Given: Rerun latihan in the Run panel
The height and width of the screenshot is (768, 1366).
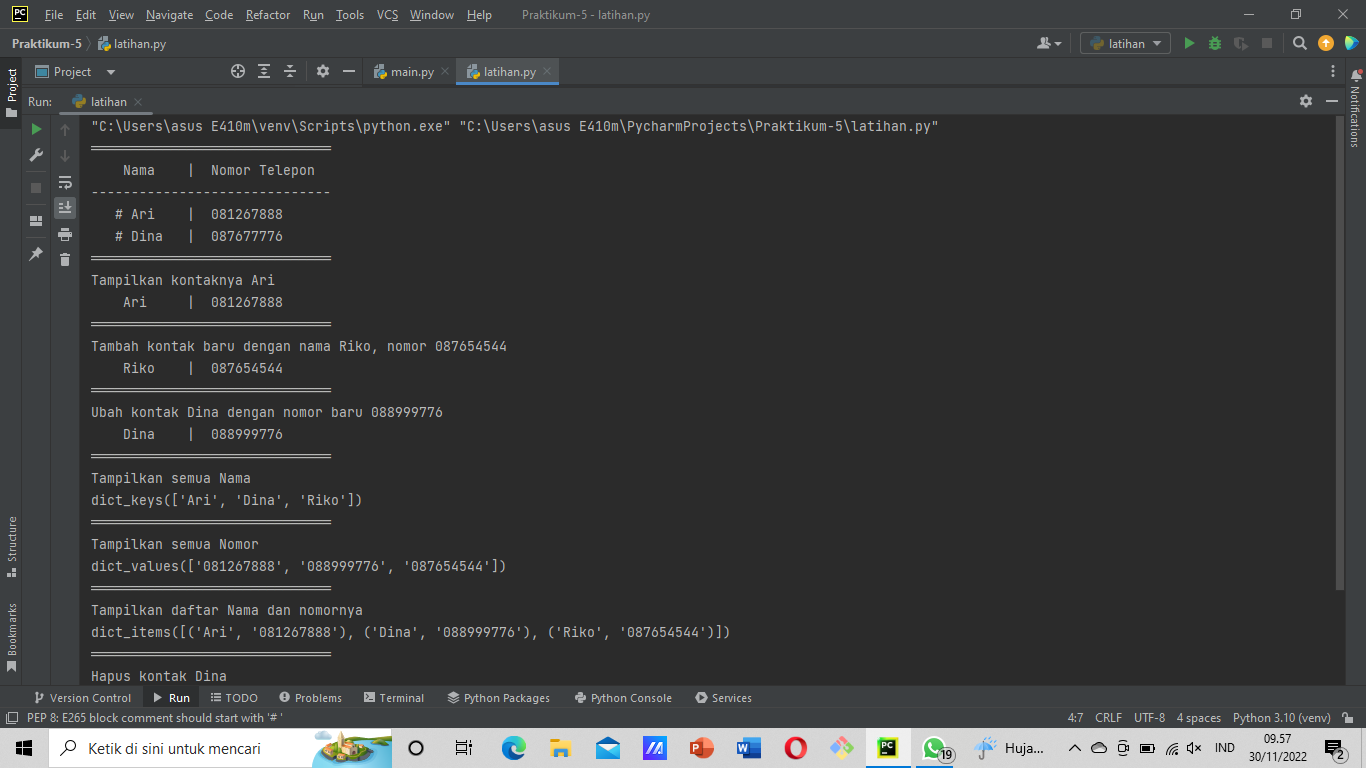Looking at the screenshot, I should [x=36, y=129].
